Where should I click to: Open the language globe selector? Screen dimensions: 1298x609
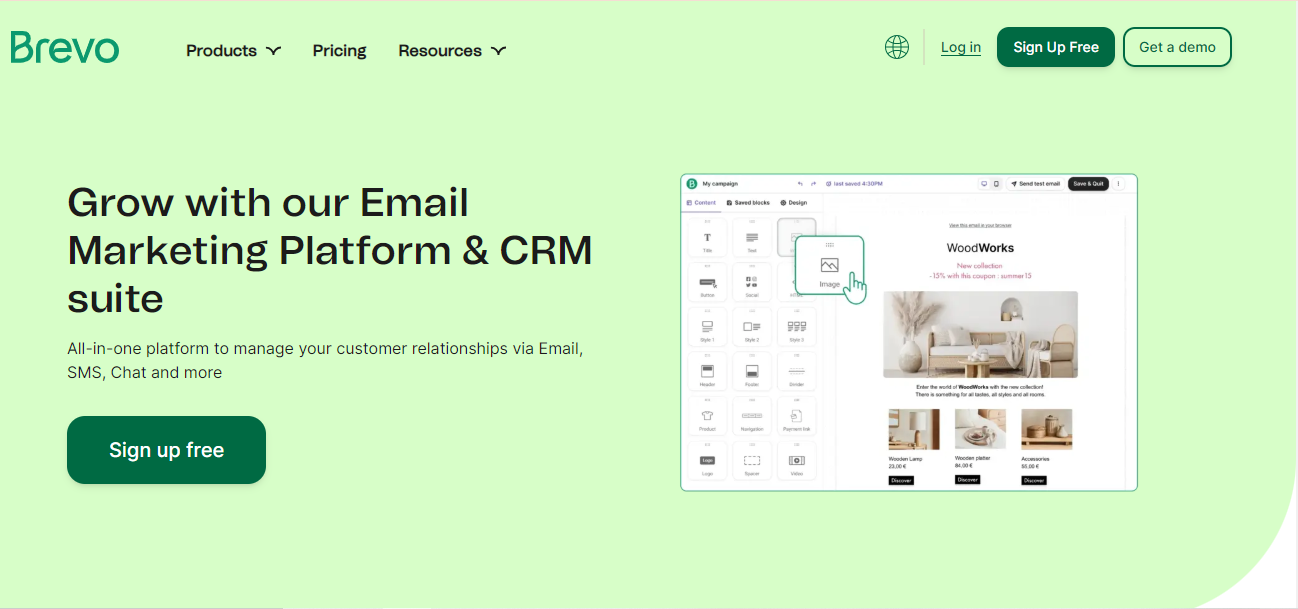pyautogui.click(x=897, y=47)
